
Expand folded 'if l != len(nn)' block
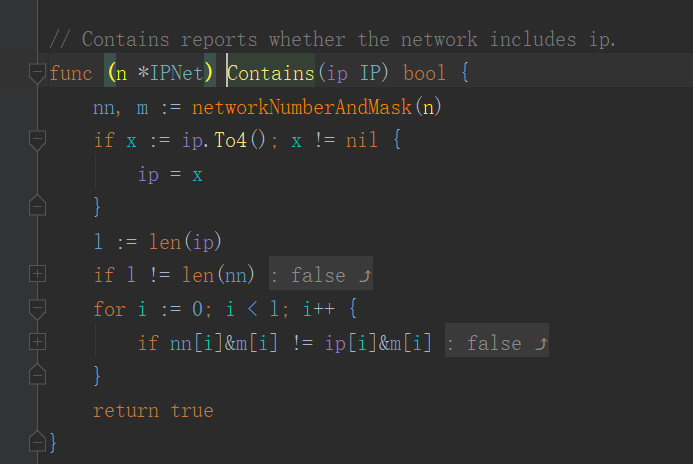pos(37,274)
